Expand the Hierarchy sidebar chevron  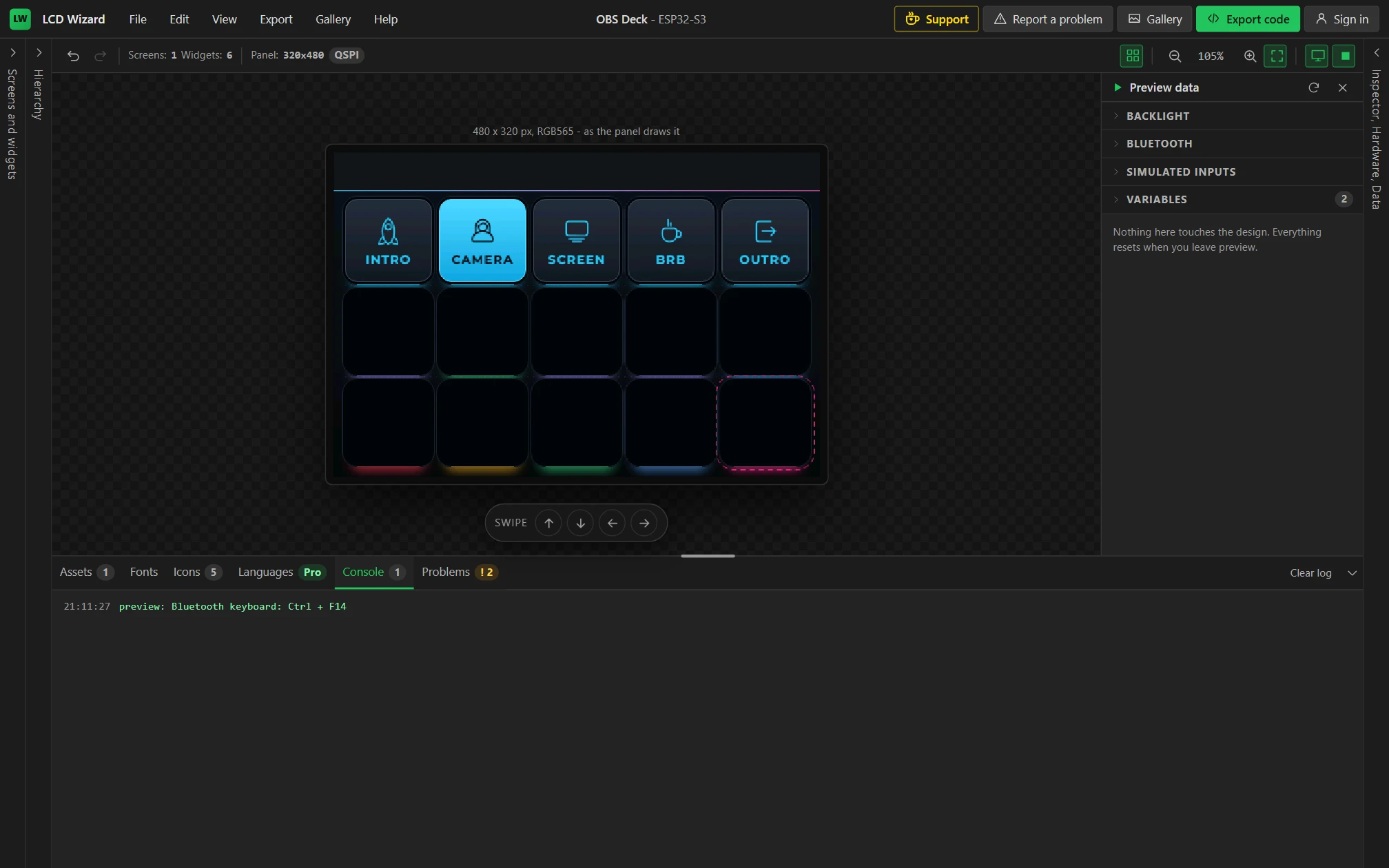(39, 52)
